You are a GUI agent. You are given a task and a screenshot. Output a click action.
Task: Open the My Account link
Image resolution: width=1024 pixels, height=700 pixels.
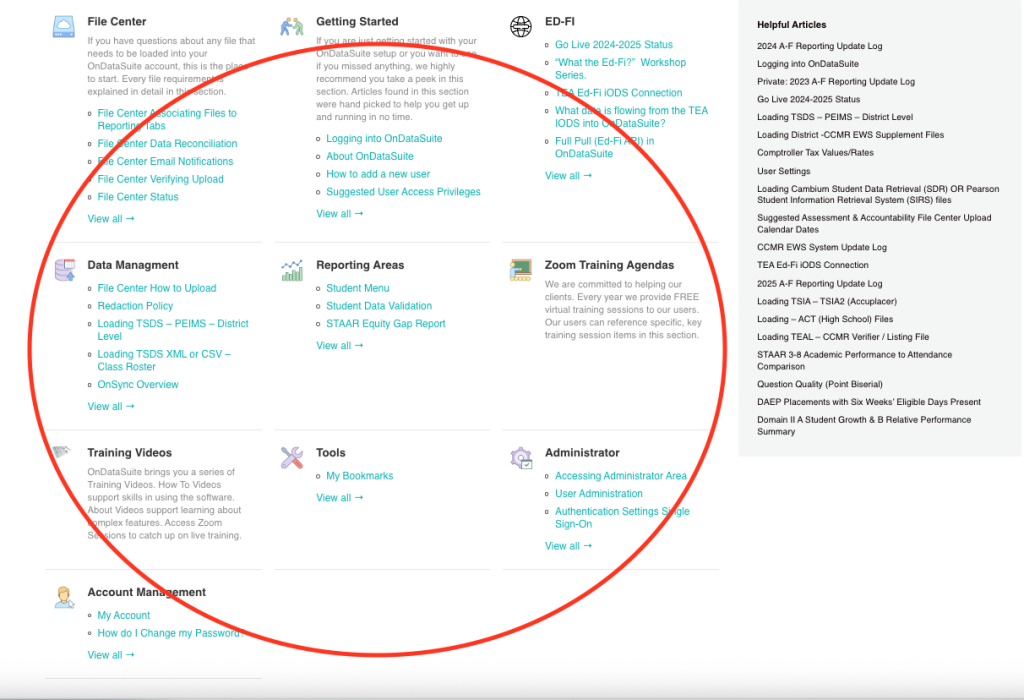123,615
